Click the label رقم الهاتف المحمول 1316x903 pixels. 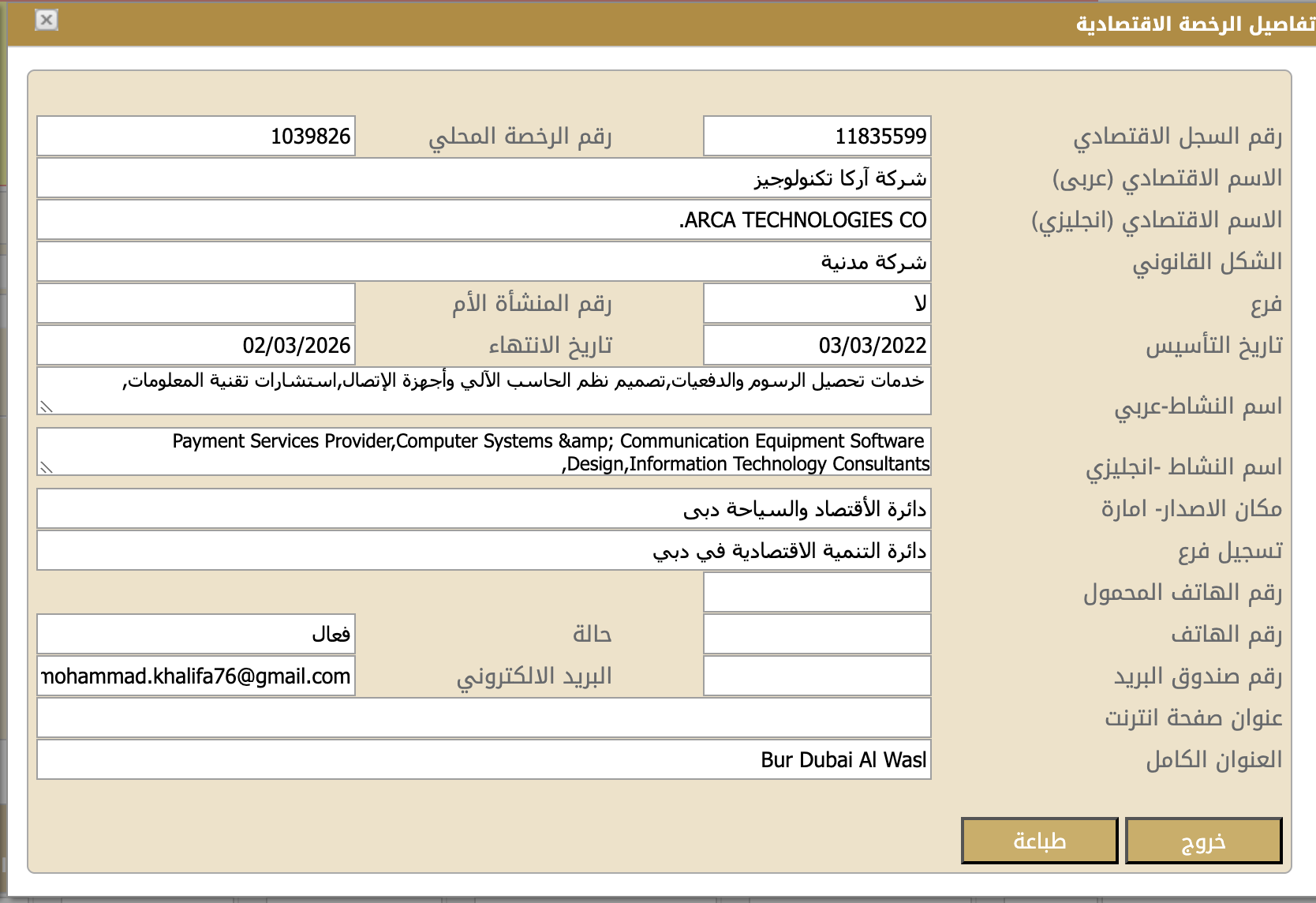pyautogui.click(x=1183, y=592)
